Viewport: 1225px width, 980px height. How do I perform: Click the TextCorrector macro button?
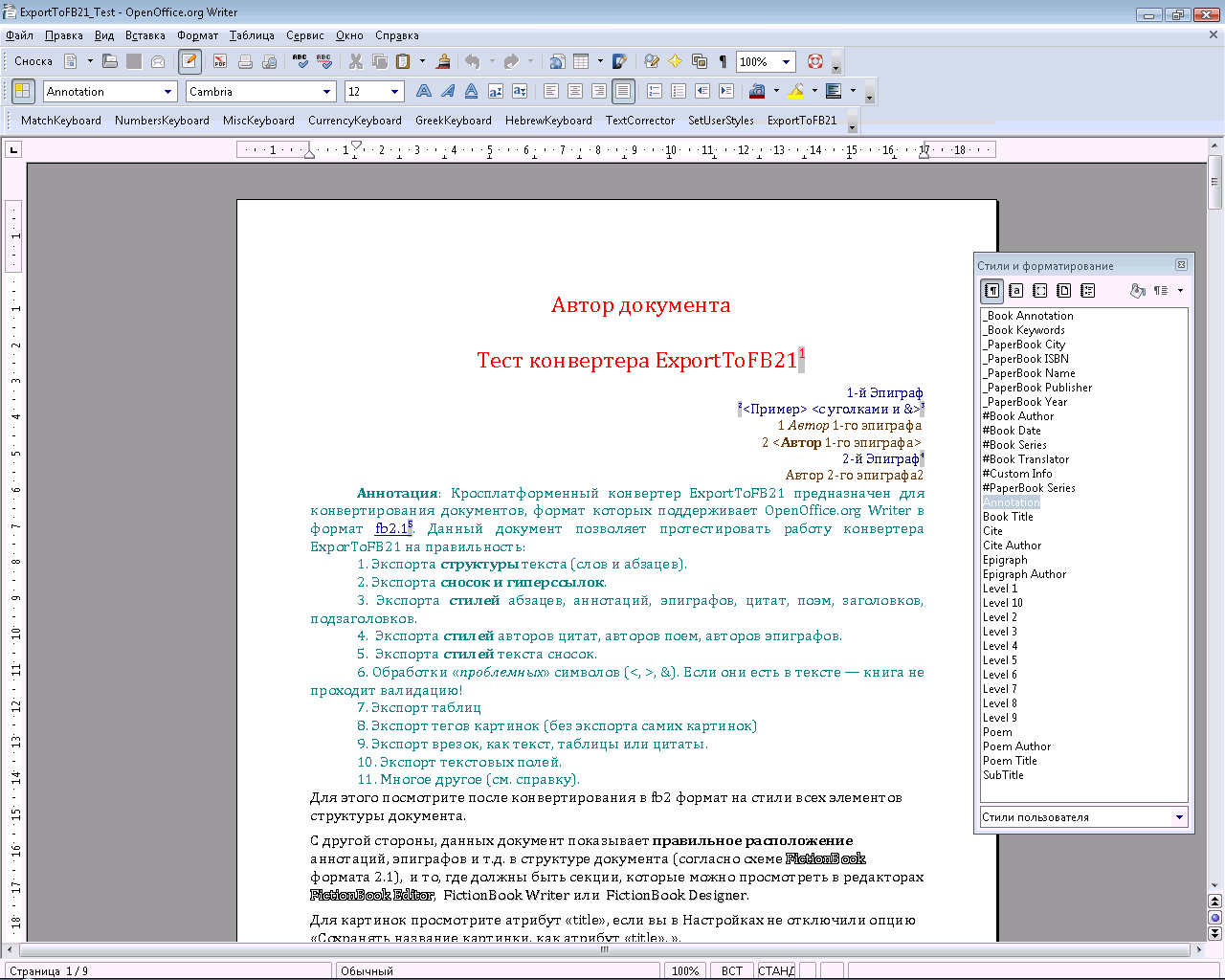click(x=640, y=121)
